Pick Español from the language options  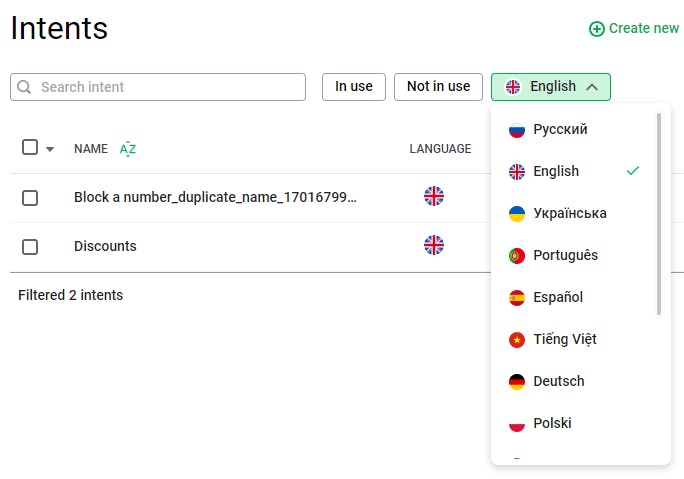(558, 298)
